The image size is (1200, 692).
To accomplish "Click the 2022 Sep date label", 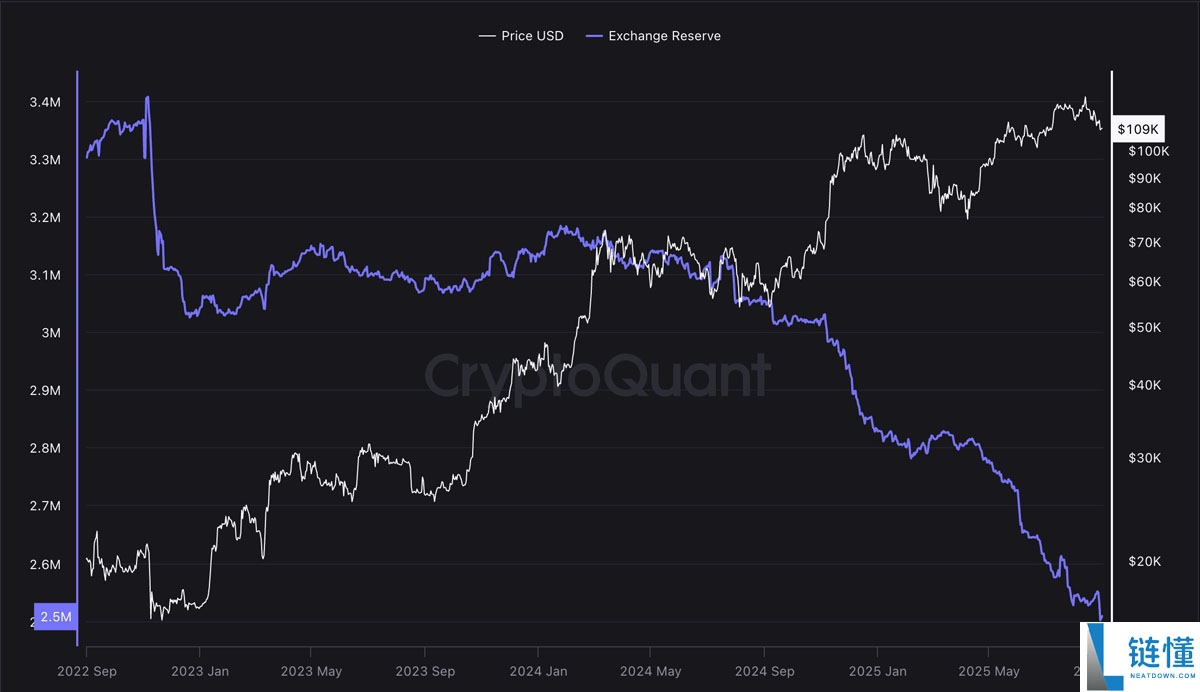I will point(86,671).
